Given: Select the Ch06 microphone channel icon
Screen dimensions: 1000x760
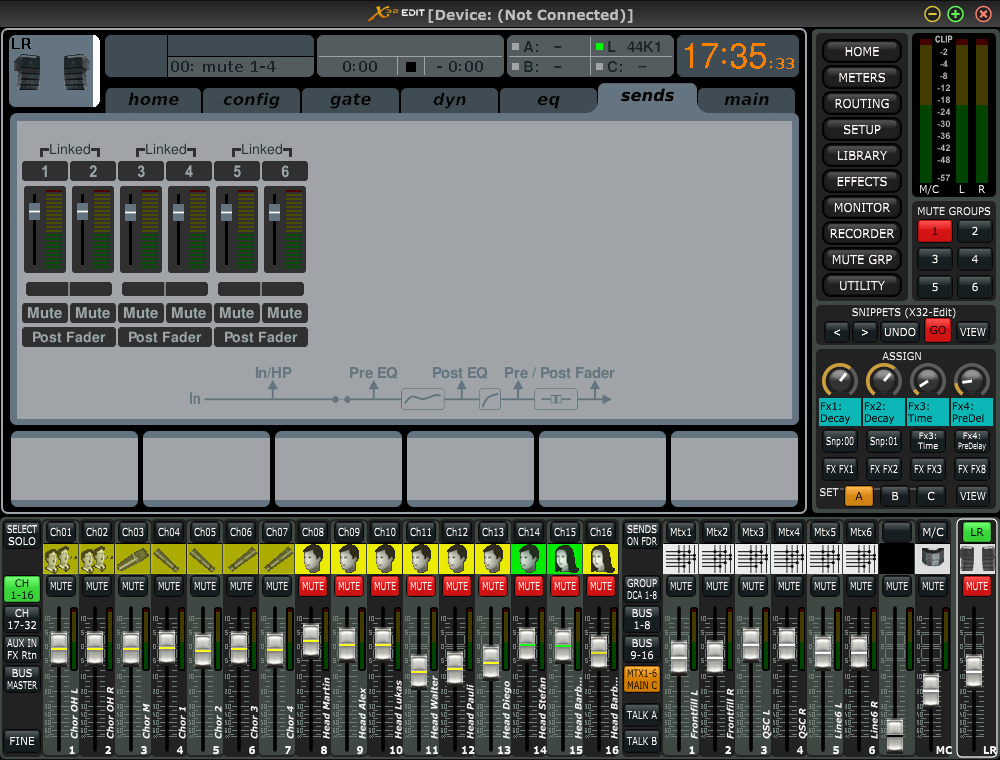Looking at the screenshot, I should (x=240, y=559).
